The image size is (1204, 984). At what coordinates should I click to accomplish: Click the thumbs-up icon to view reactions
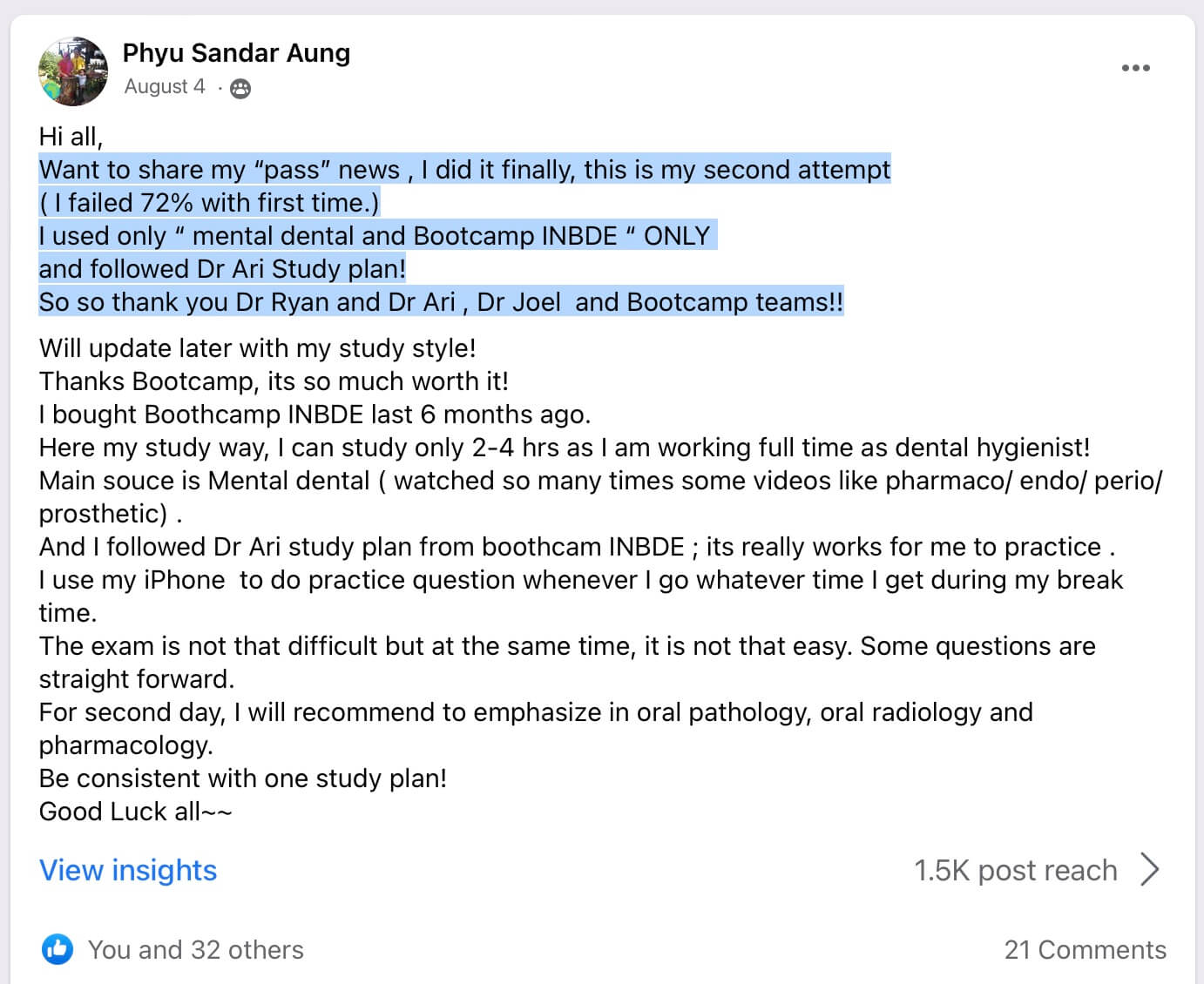tap(57, 950)
